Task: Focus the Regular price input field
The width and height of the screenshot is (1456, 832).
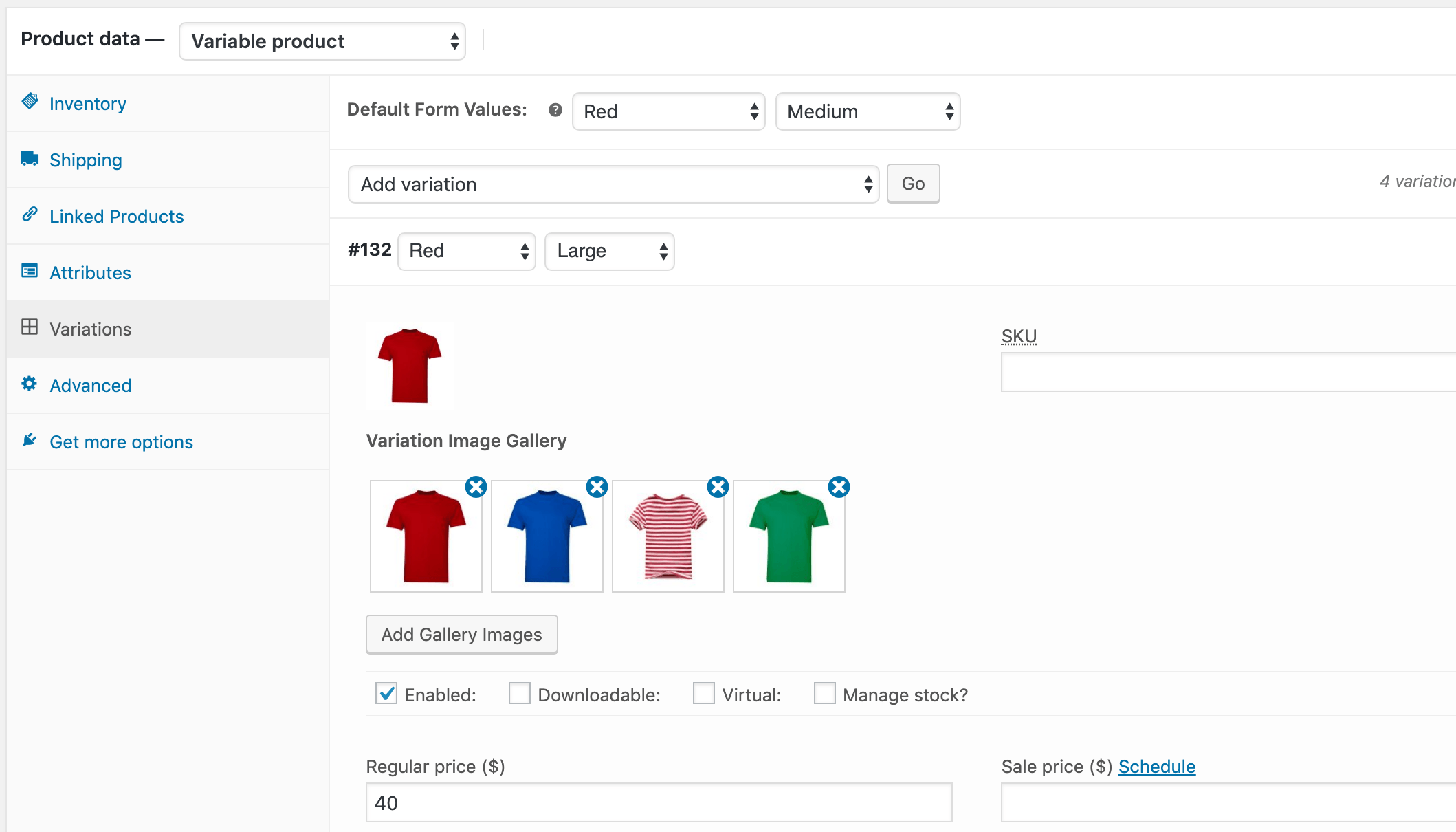Action: (659, 802)
